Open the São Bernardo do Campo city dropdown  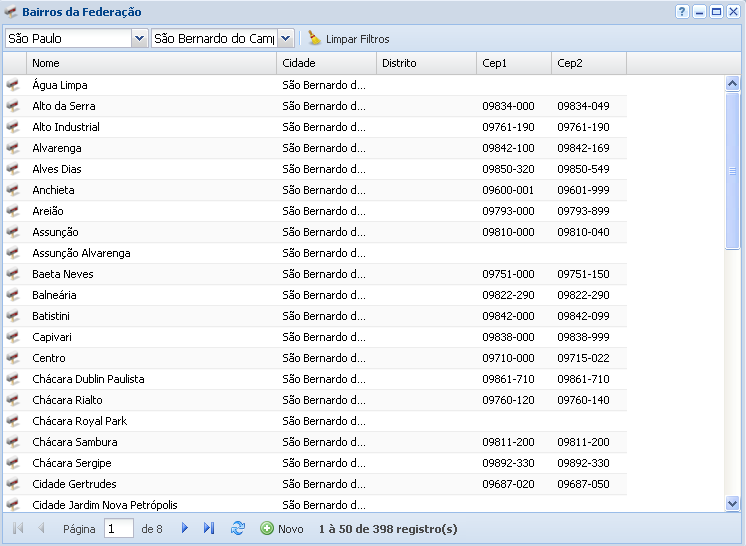click(285, 38)
